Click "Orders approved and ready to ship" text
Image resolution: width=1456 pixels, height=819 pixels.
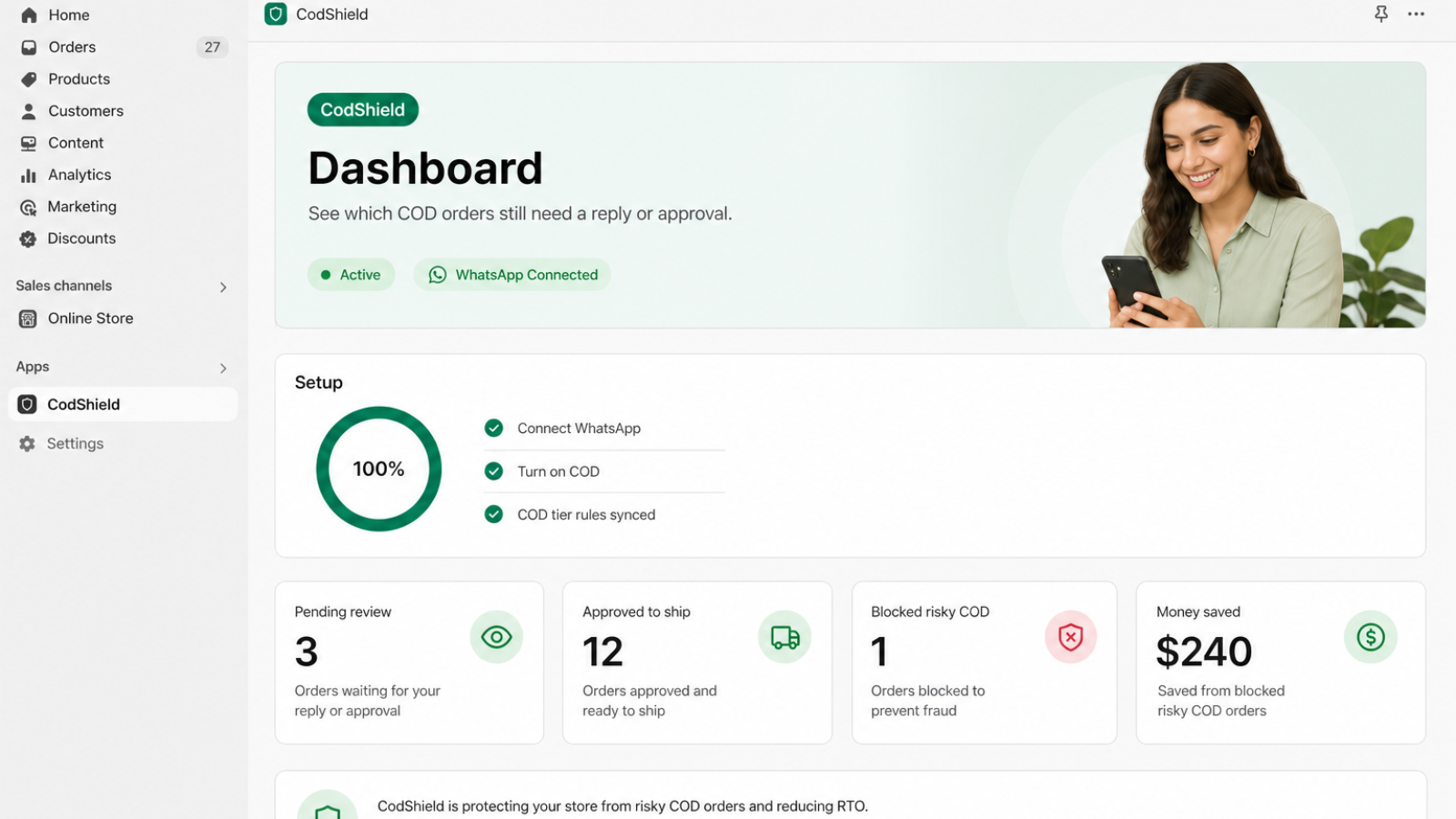pyautogui.click(x=650, y=701)
